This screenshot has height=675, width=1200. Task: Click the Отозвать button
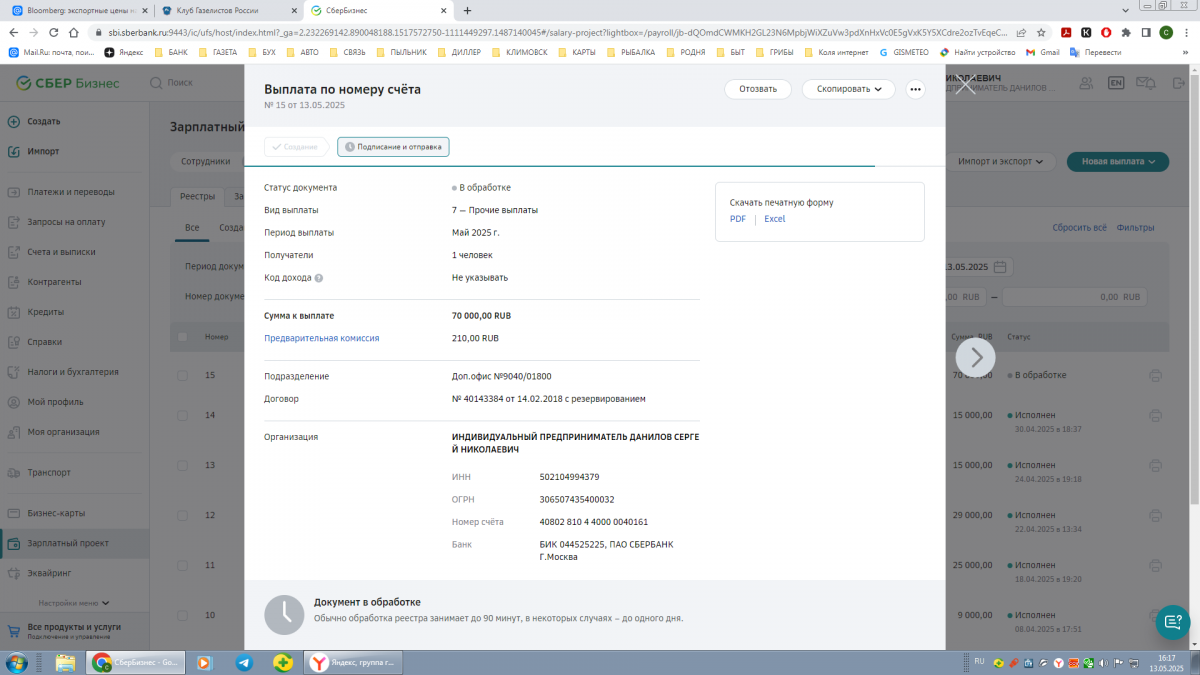coord(758,89)
